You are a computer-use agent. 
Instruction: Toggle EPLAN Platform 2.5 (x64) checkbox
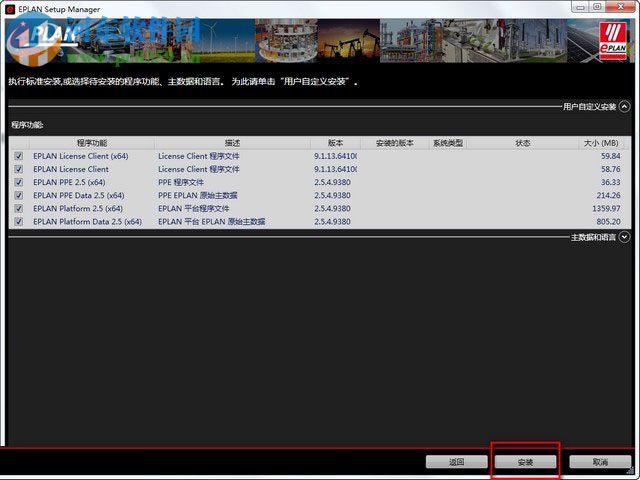tap(19, 208)
